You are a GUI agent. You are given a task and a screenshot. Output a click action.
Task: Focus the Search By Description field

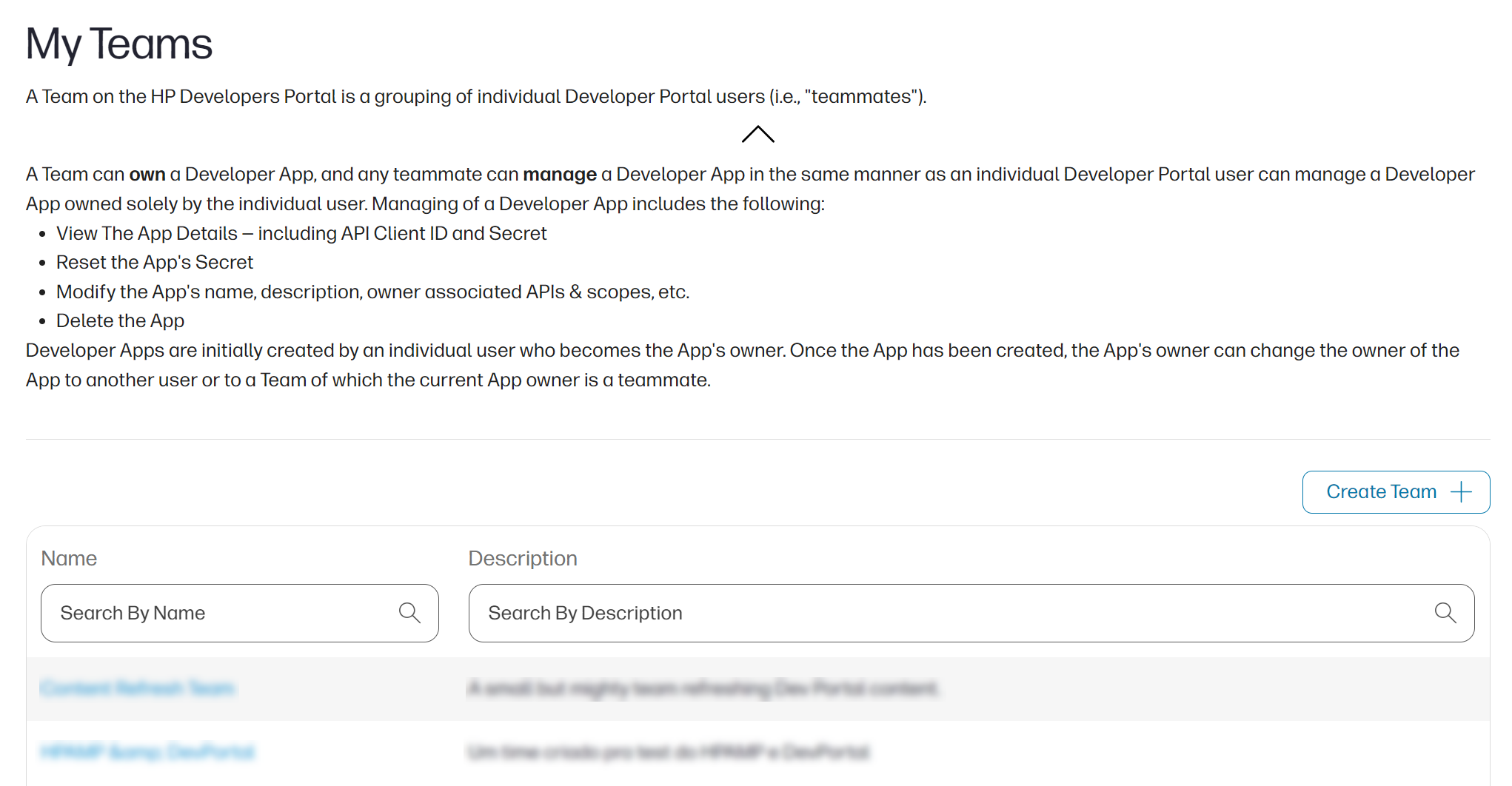click(x=971, y=613)
